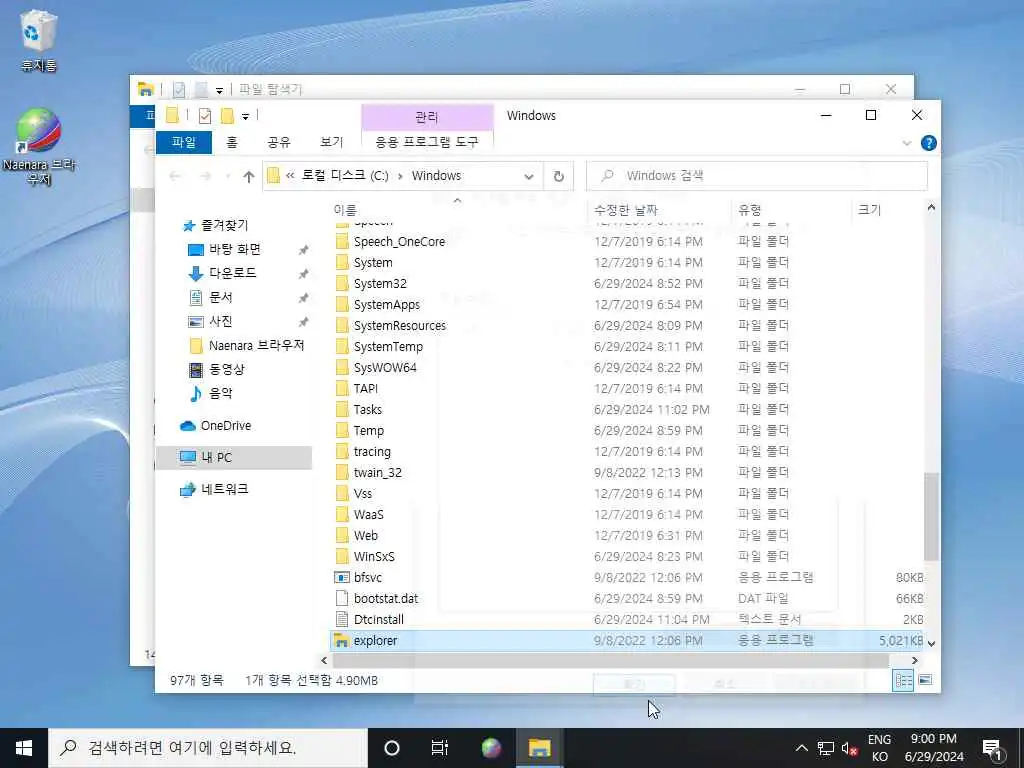The width and height of the screenshot is (1024, 768).
Task: Select the twain_32 folder name
Action: [x=377, y=473]
